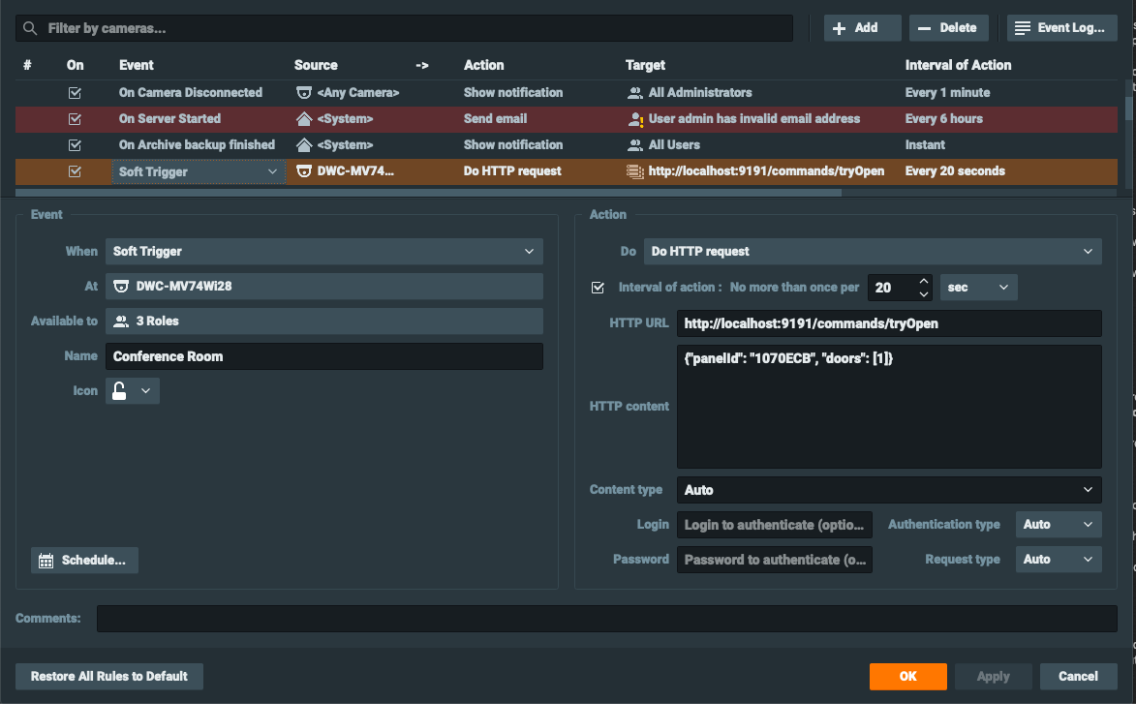Viewport: 1136px width, 704px height.
Task: Open the 3 Roles selector
Action: point(324,321)
